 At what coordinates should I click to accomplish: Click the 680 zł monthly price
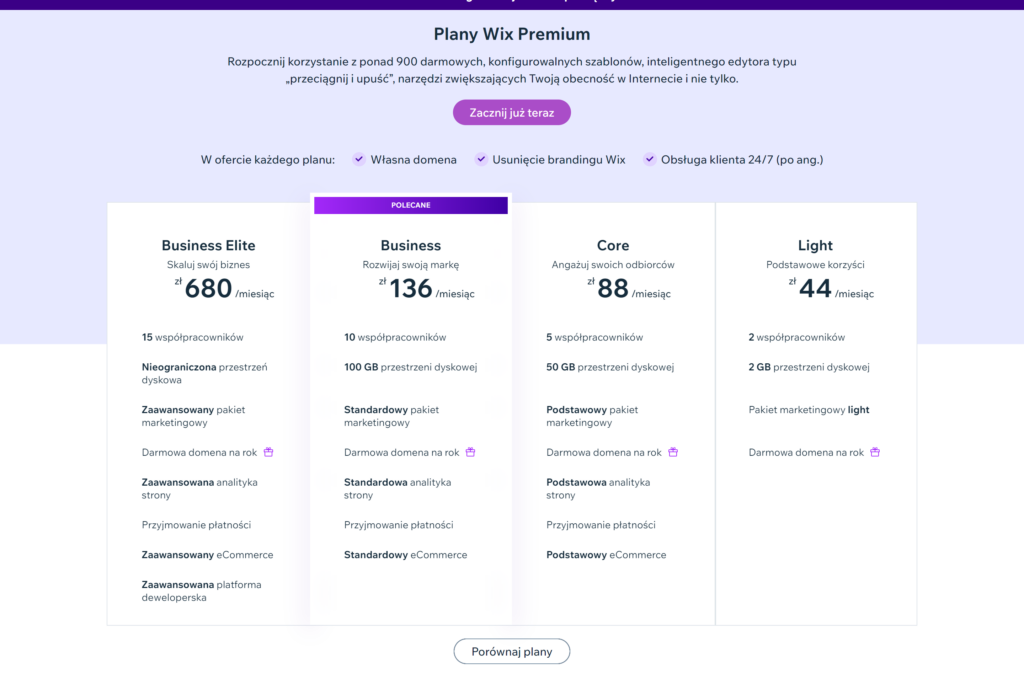[x=208, y=289]
